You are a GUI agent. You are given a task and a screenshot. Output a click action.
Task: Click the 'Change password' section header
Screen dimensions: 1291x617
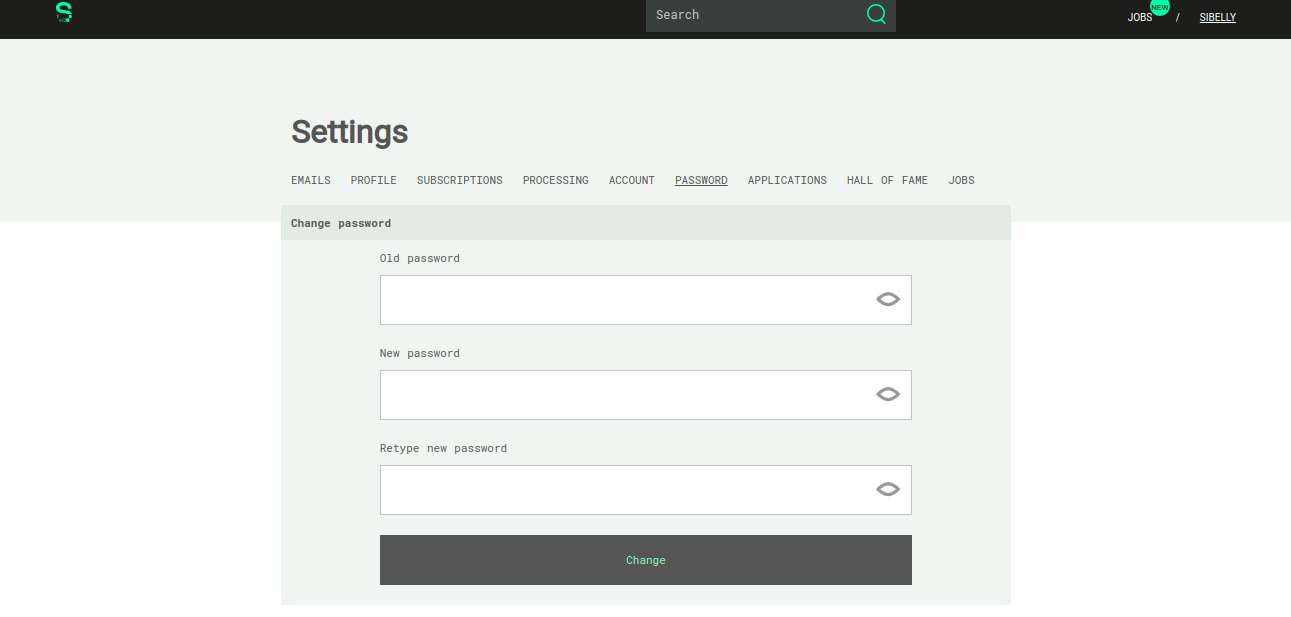[646, 223]
